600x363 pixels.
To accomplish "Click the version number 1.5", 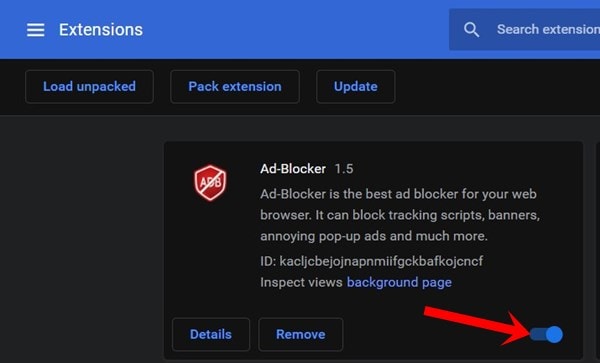I will coord(344,169).
